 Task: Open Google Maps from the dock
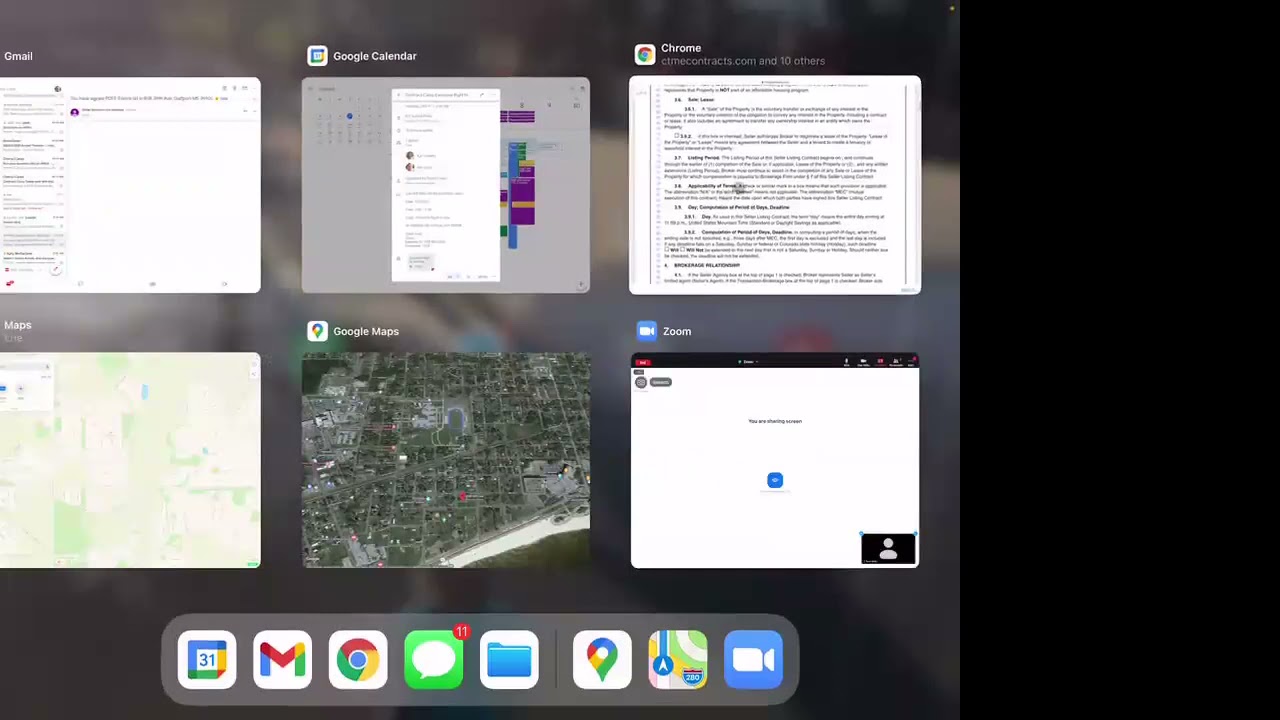(602, 660)
